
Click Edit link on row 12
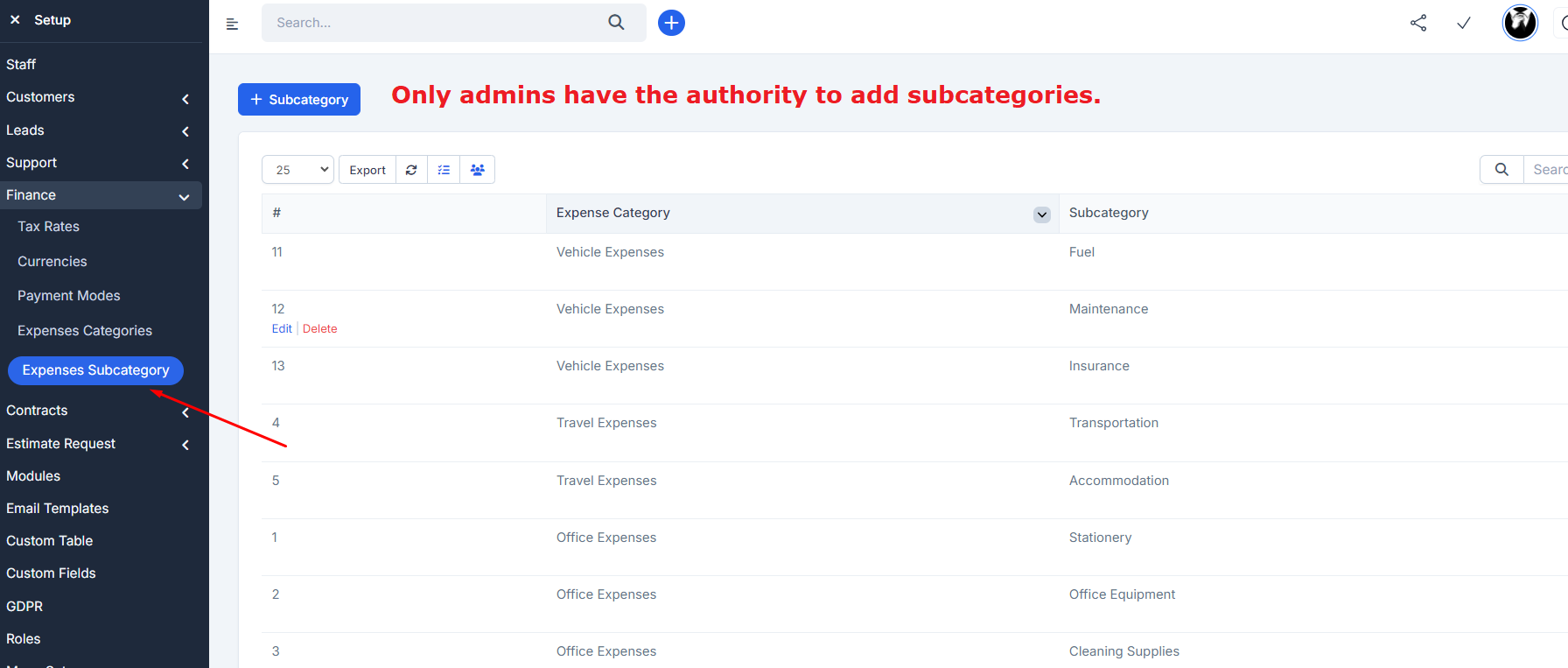(282, 329)
